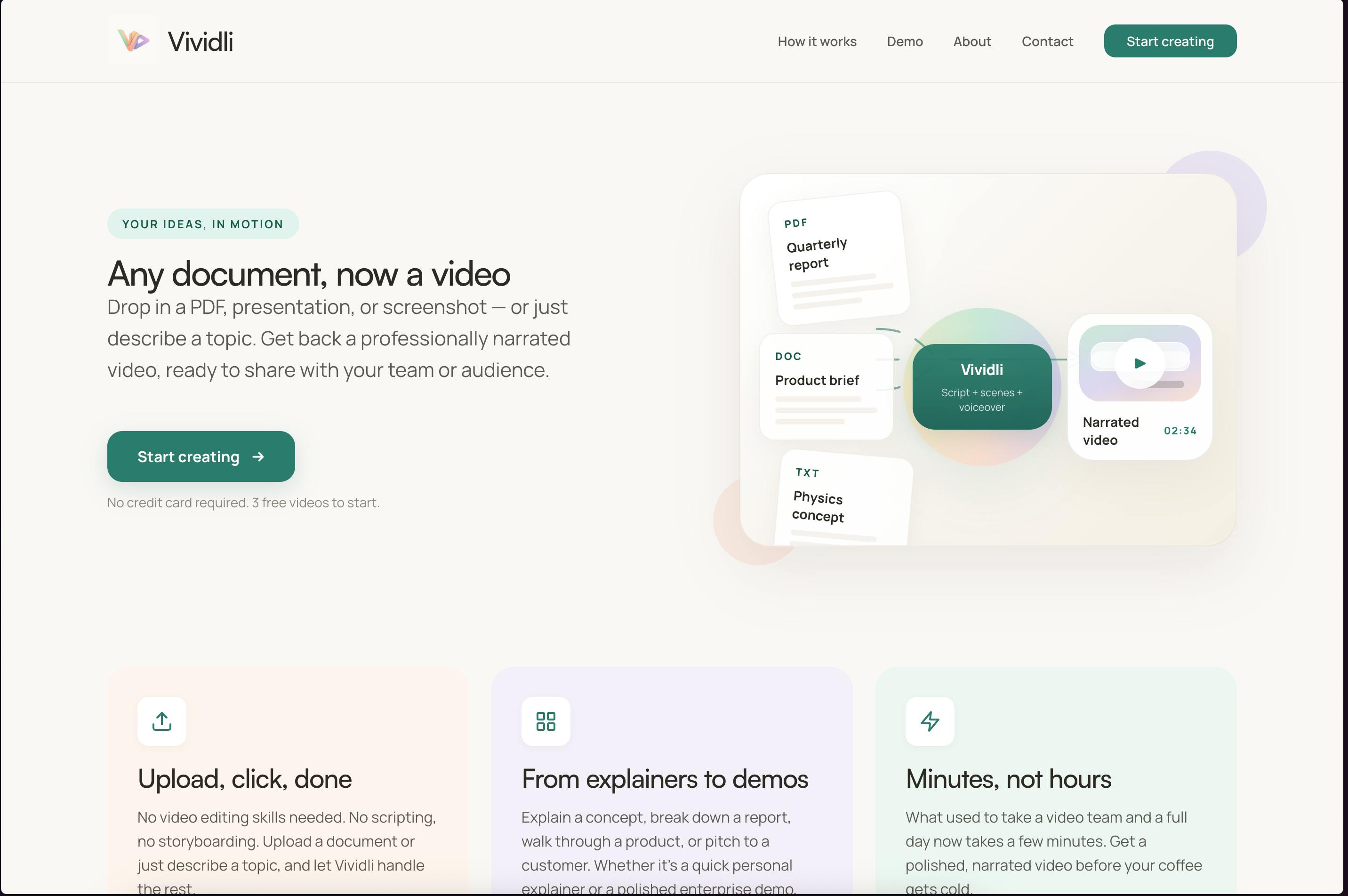Click the What used to take description text

coord(1053,852)
